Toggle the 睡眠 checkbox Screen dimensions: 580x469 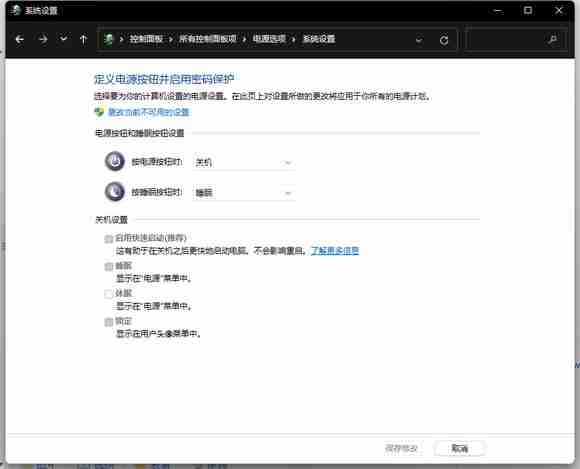pyautogui.click(x=108, y=267)
